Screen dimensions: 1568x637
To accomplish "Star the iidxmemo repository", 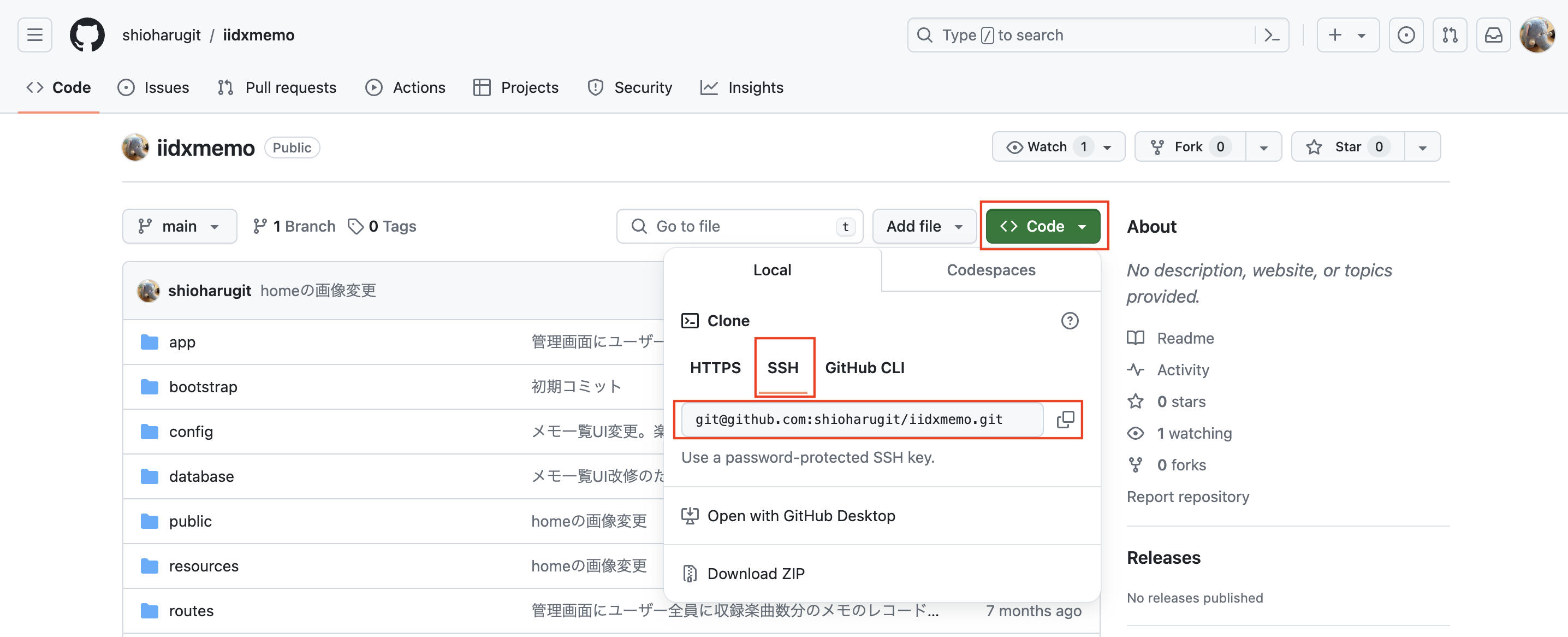I will (1345, 146).
